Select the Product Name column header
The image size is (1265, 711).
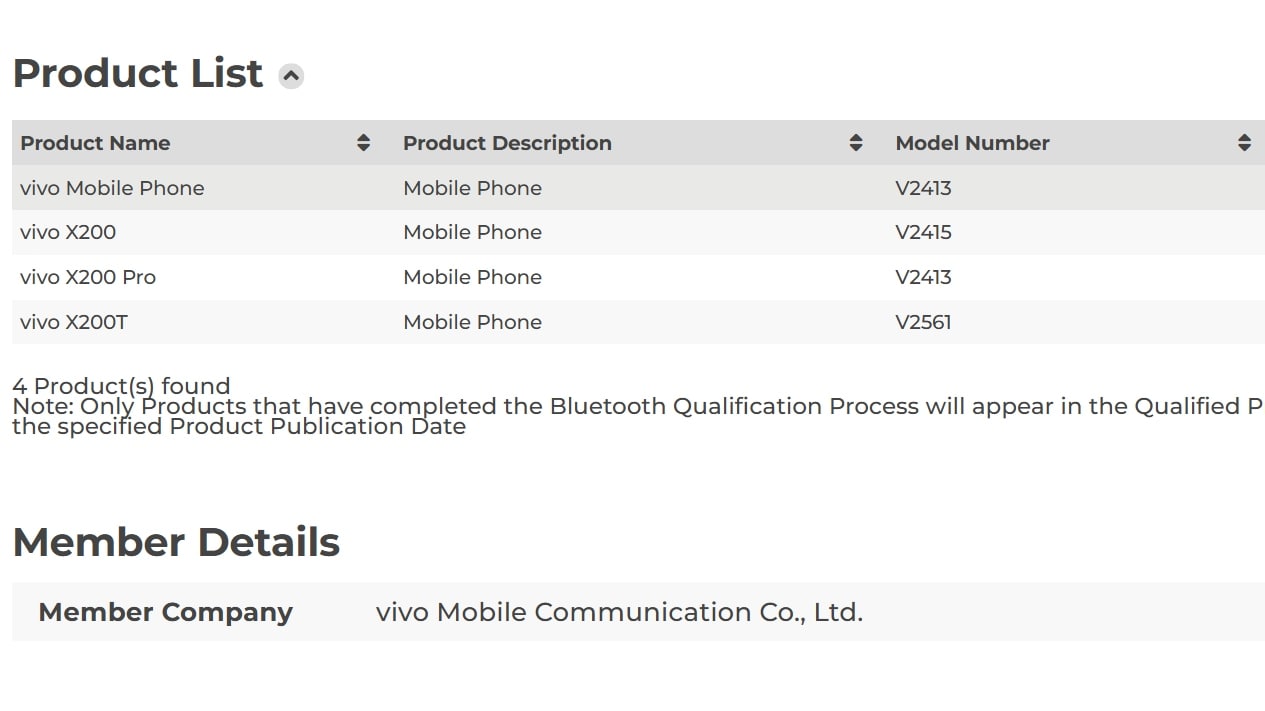95,142
